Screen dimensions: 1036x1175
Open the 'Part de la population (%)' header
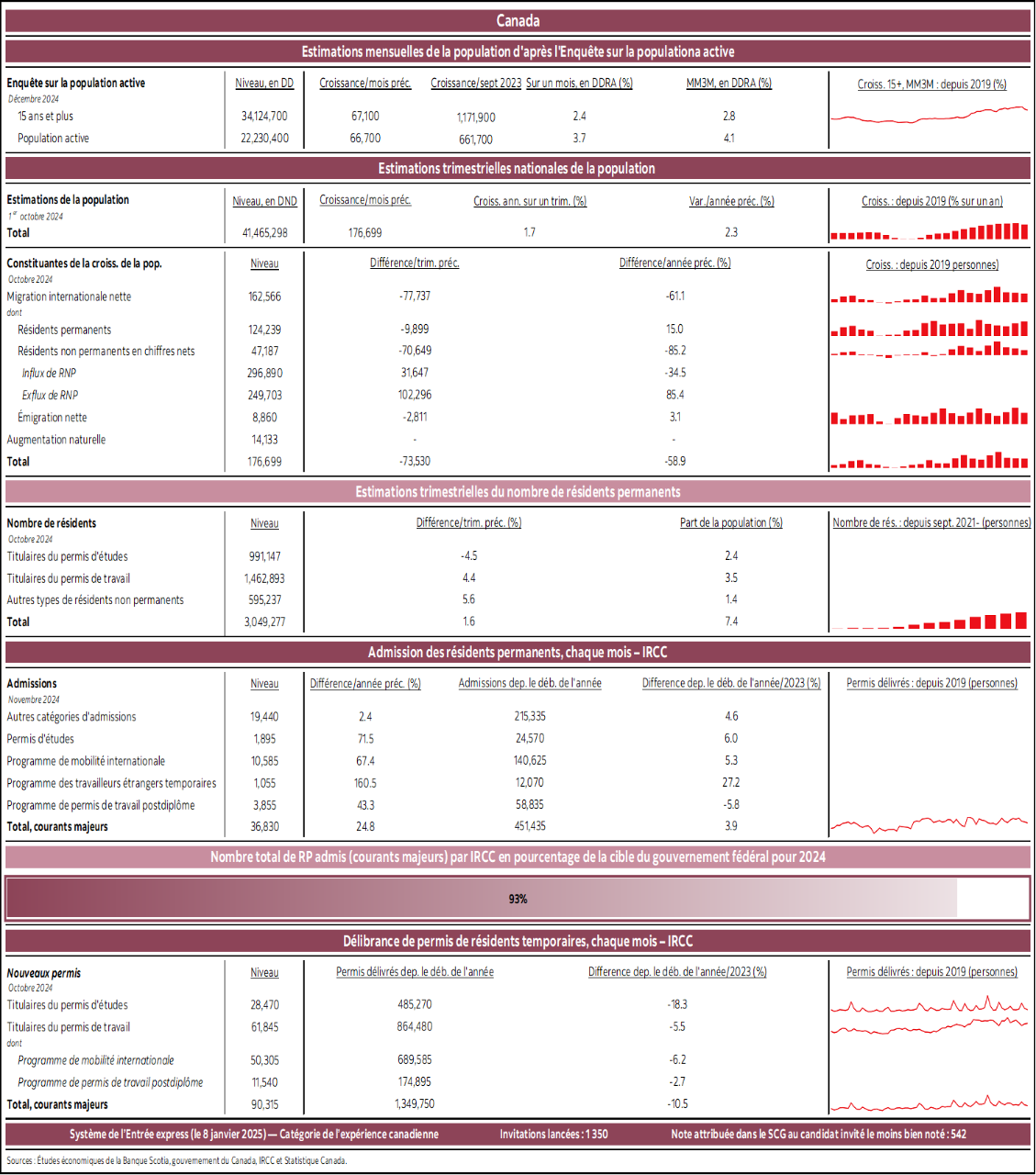tap(730, 522)
